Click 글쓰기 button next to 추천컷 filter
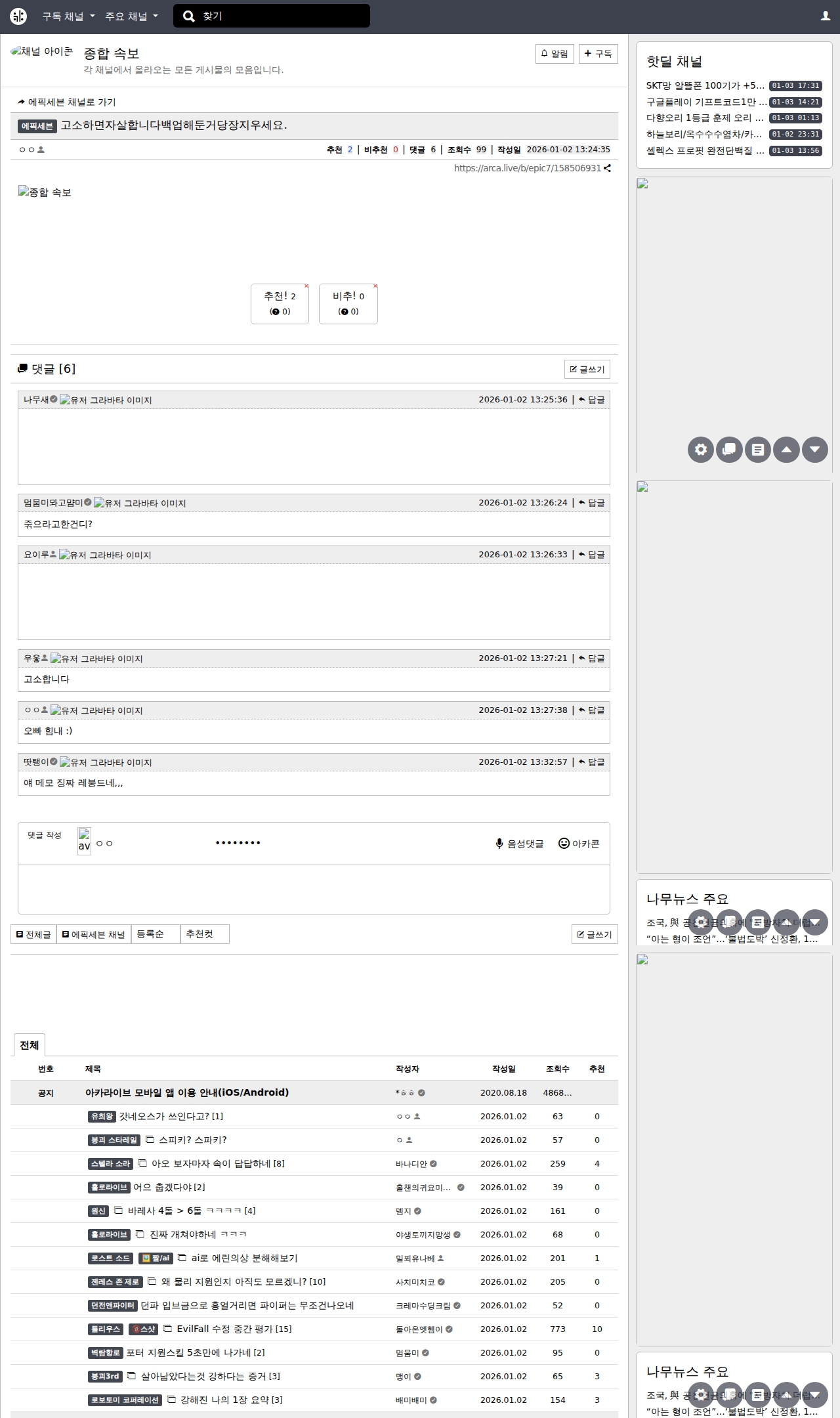840x1418 pixels. [595, 934]
